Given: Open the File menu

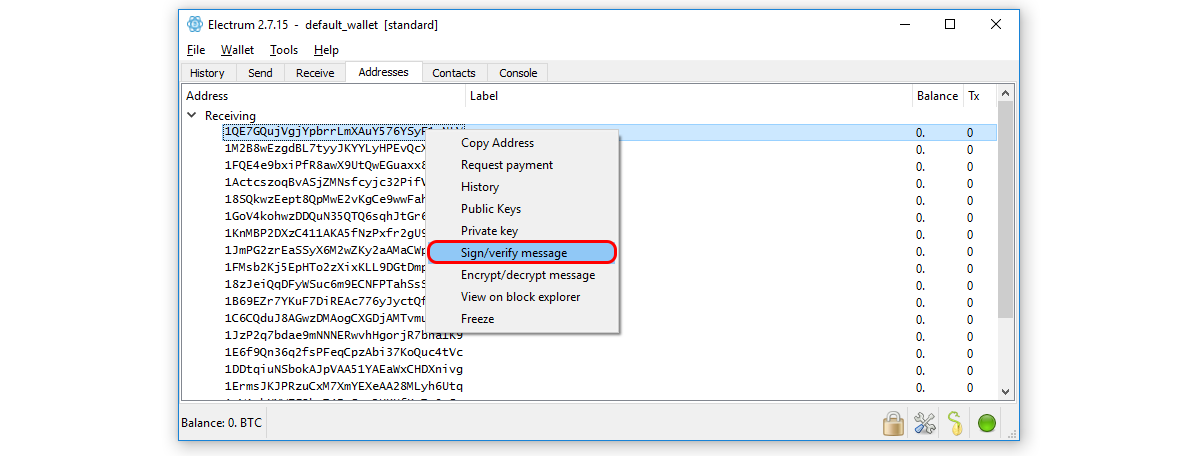Looking at the screenshot, I should point(196,50).
